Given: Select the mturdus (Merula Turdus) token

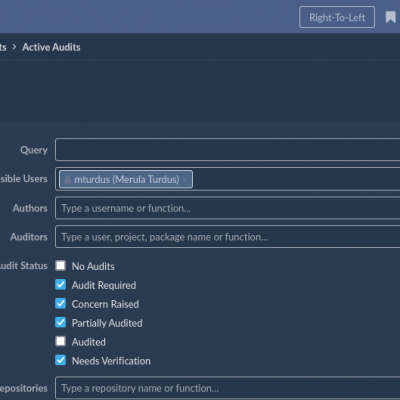Looking at the screenshot, I should (x=126, y=179).
